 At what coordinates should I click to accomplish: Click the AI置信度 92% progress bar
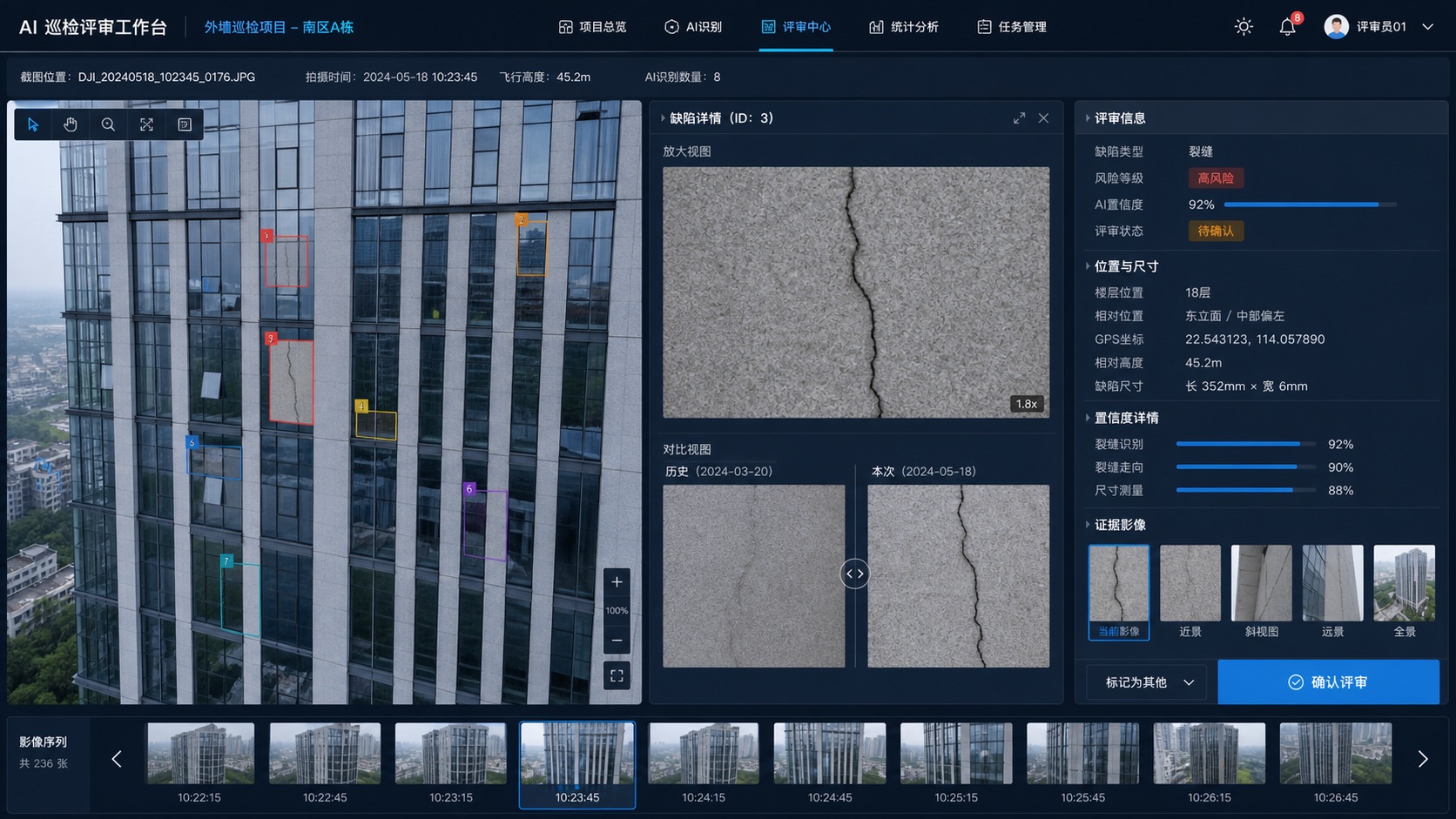(x=1310, y=205)
